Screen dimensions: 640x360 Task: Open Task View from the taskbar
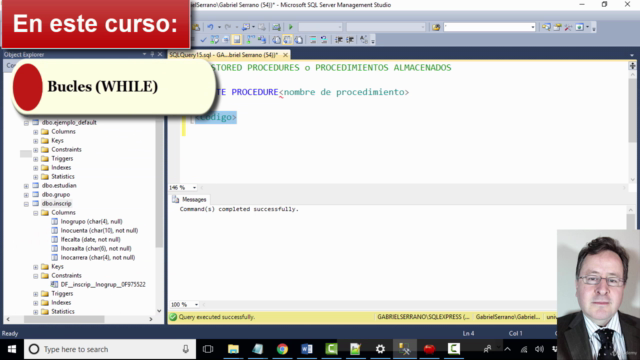pos(208,349)
